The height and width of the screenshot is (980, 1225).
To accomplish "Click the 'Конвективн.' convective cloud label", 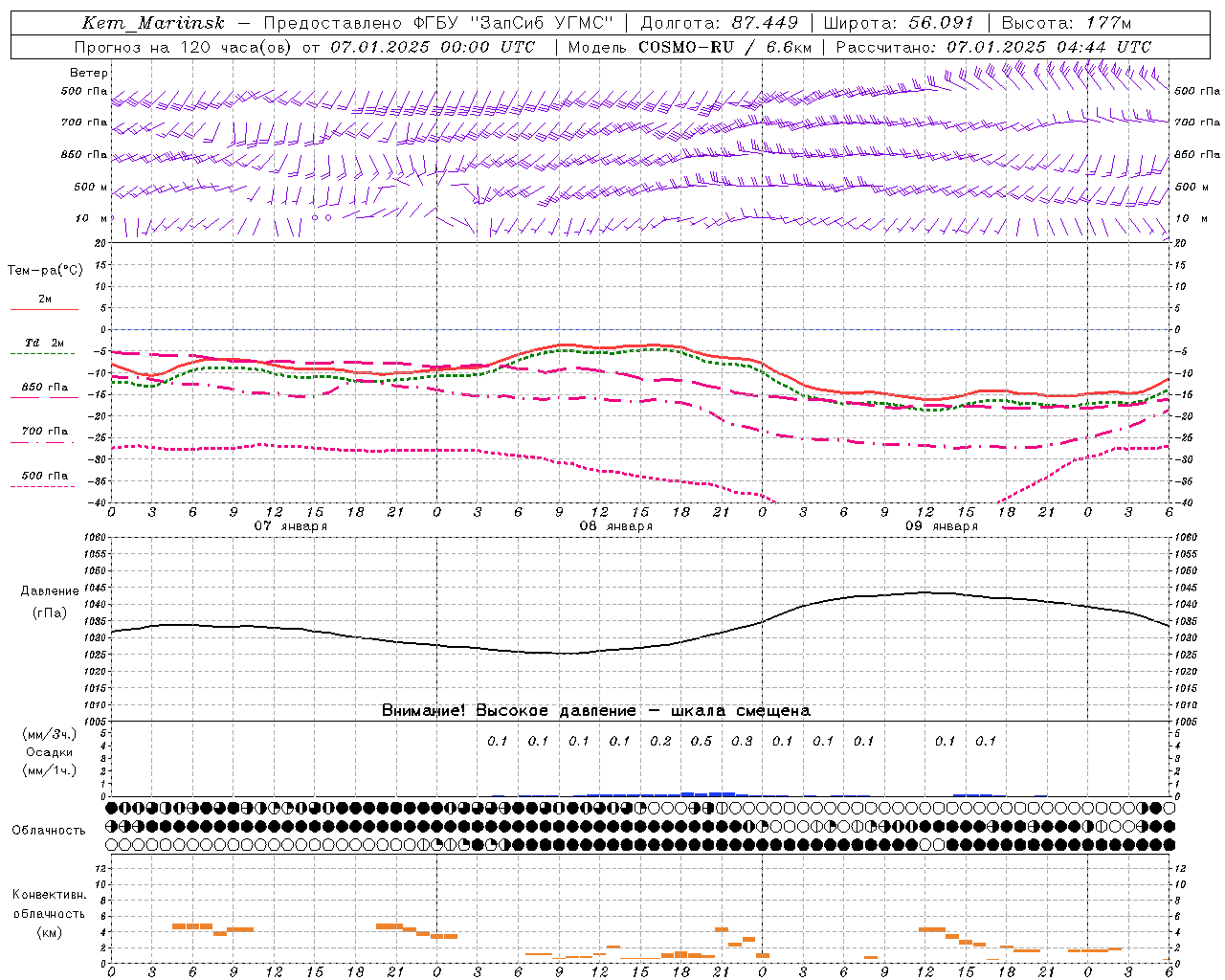I will [x=49, y=895].
